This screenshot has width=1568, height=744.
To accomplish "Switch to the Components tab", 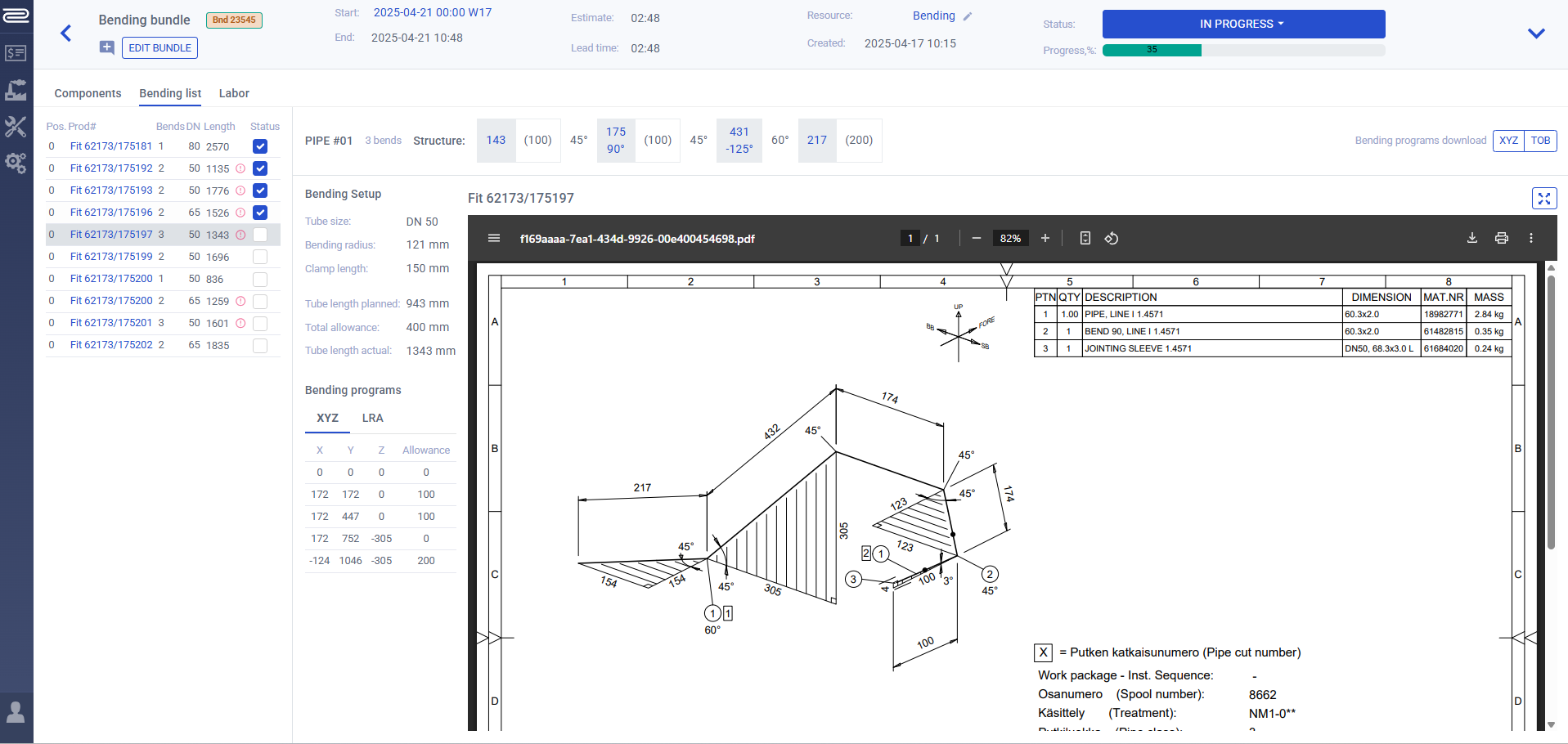I will 88,93.
